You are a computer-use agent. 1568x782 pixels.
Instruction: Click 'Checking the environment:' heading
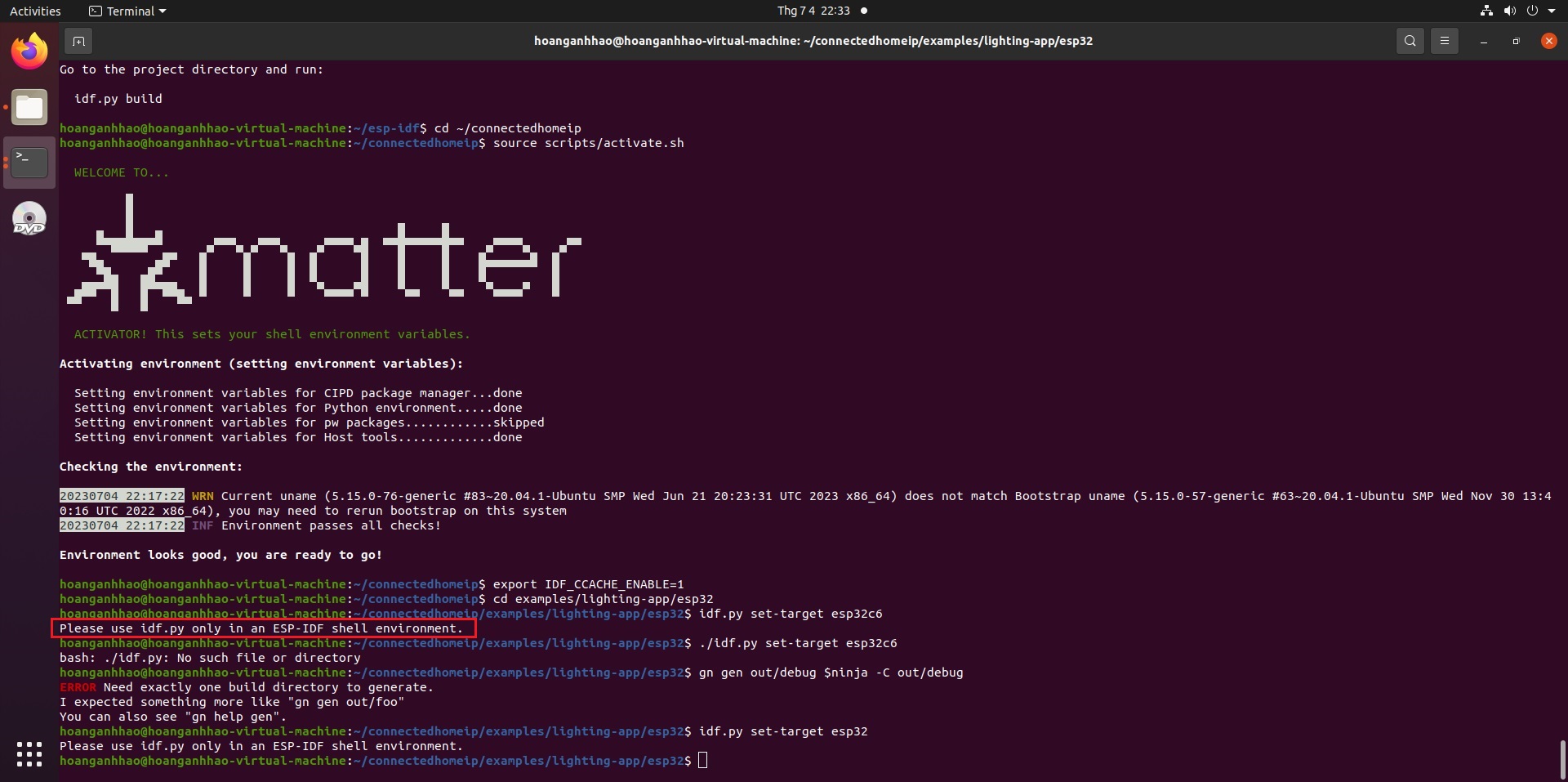[x=150, y=467]
